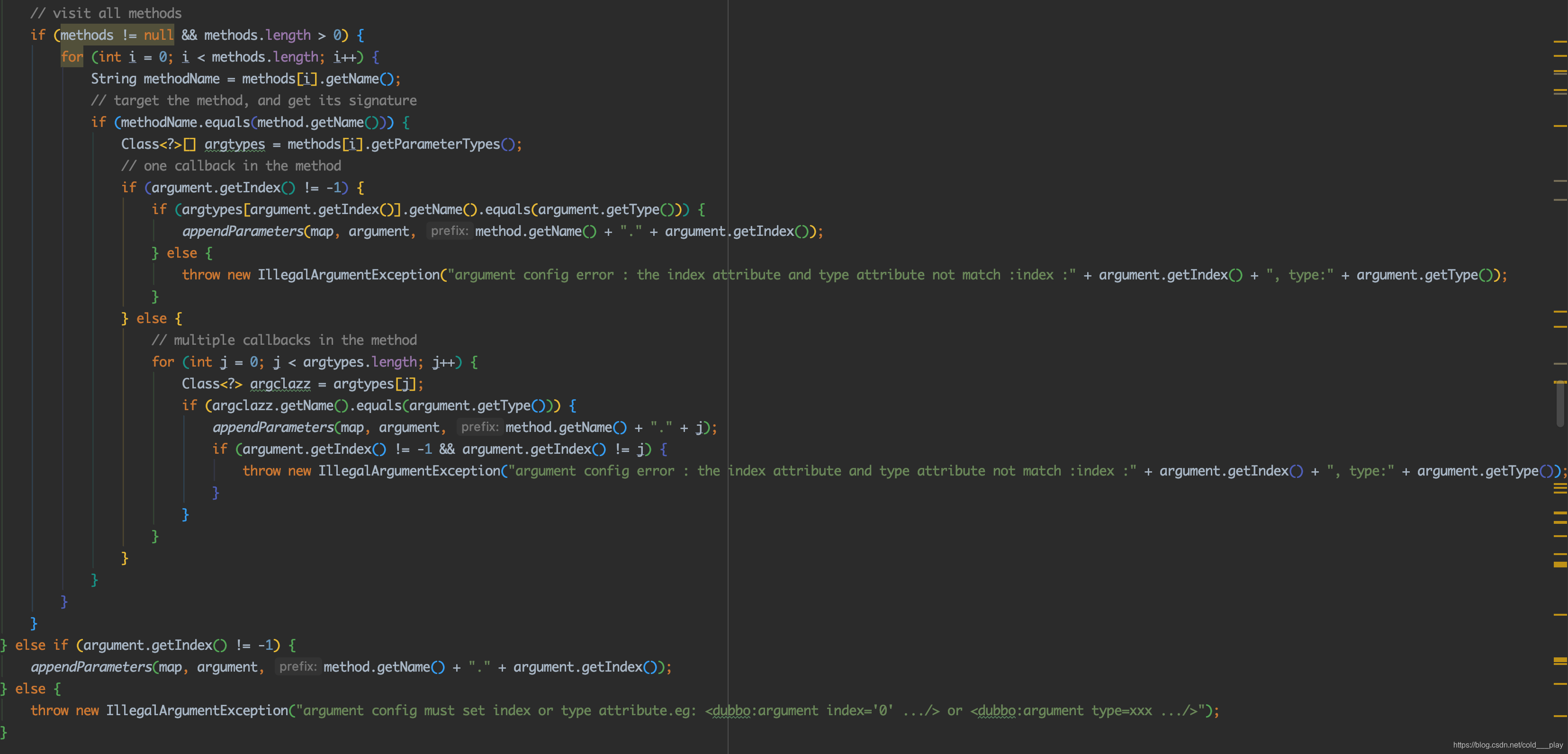The width and height of the screenshot is (1568, 754).
Task: Click 'argclazz.getName()' in the if condition
Action: (280, 405)
